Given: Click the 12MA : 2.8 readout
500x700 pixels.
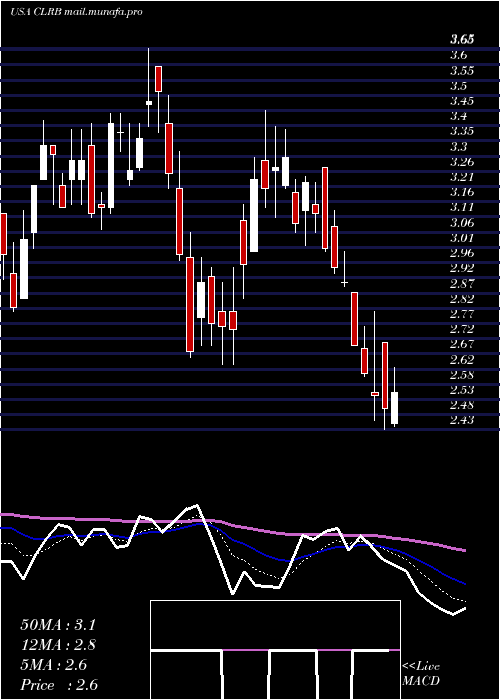Looking at the screenshot, I should [x=58, y=645].
